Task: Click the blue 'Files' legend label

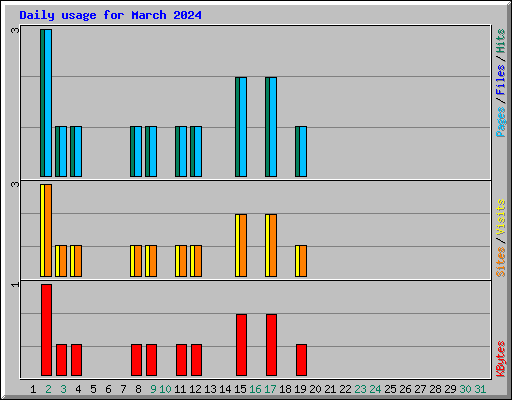Action: (500, 80)
